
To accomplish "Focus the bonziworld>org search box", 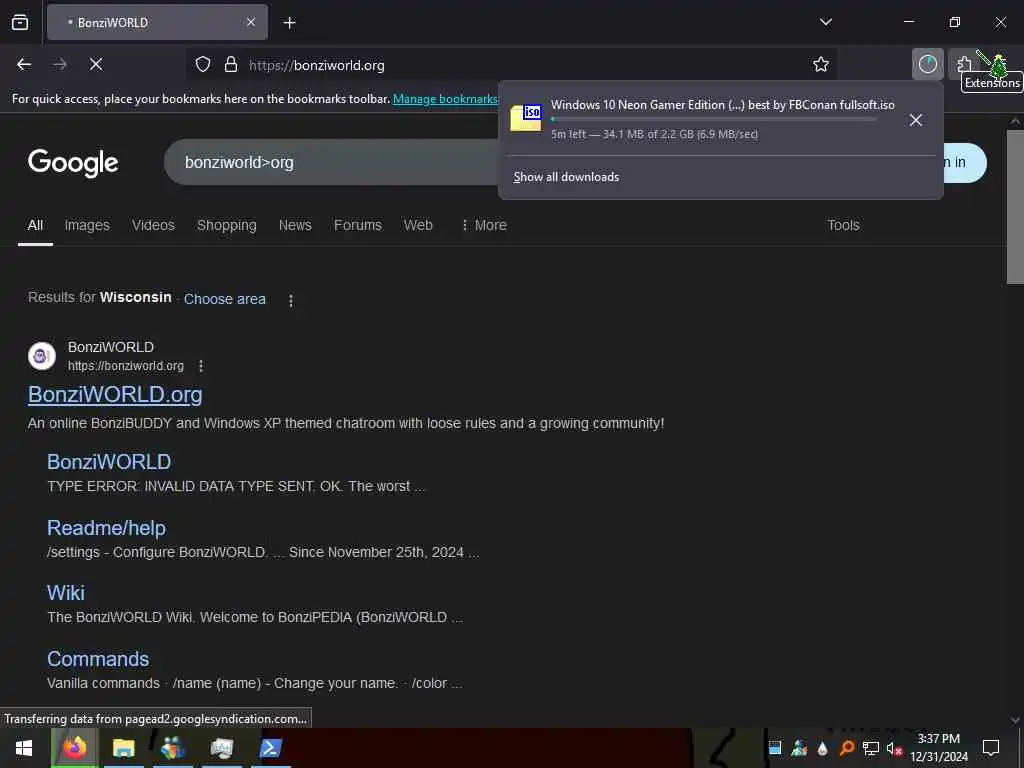I will [333, 163].
